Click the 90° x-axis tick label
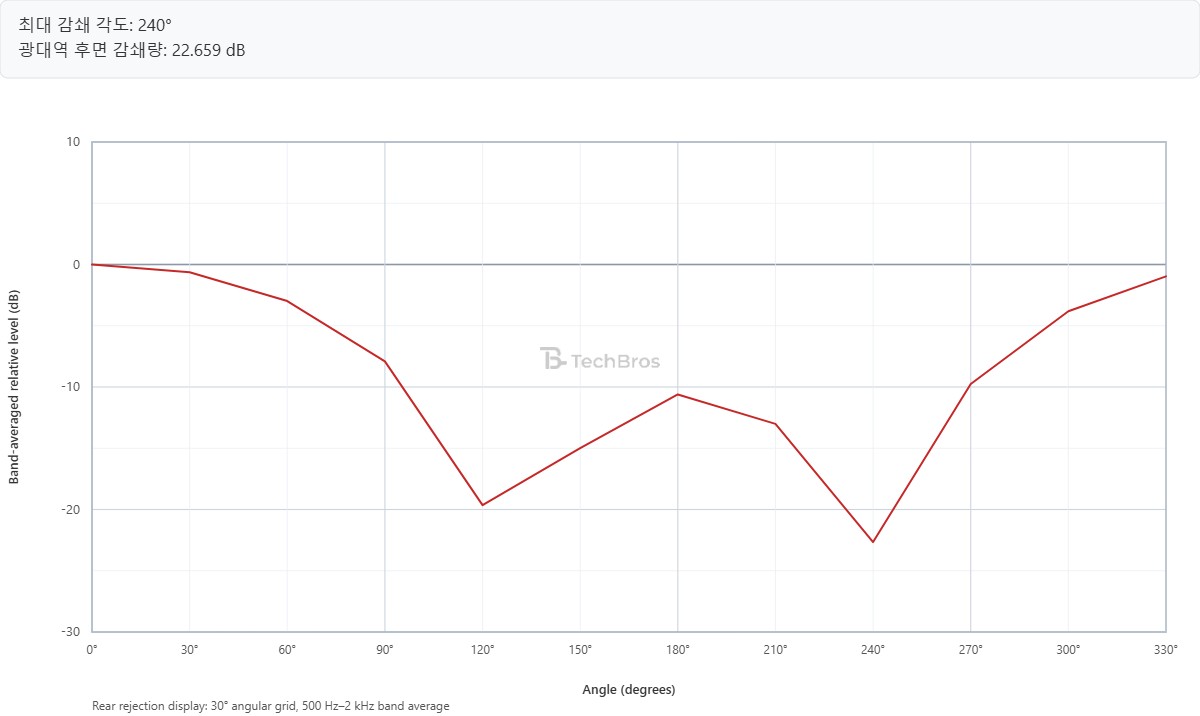Screen dimensions: 1200x716 385,650
